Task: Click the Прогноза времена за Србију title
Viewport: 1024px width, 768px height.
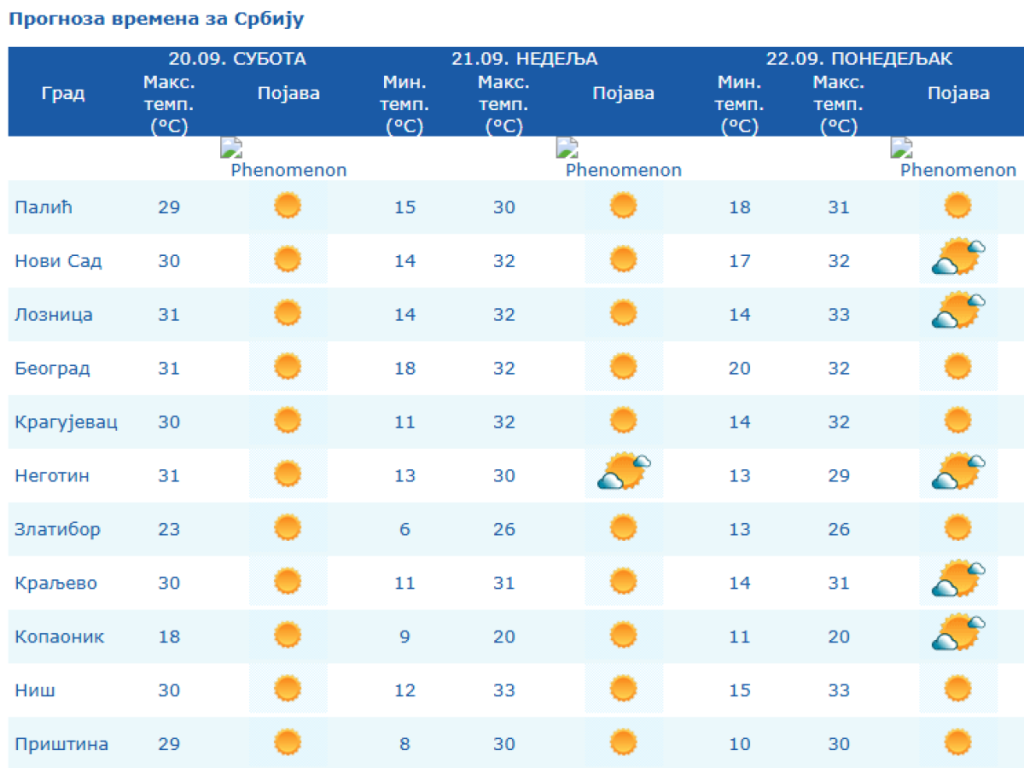Action: point(156,19)
